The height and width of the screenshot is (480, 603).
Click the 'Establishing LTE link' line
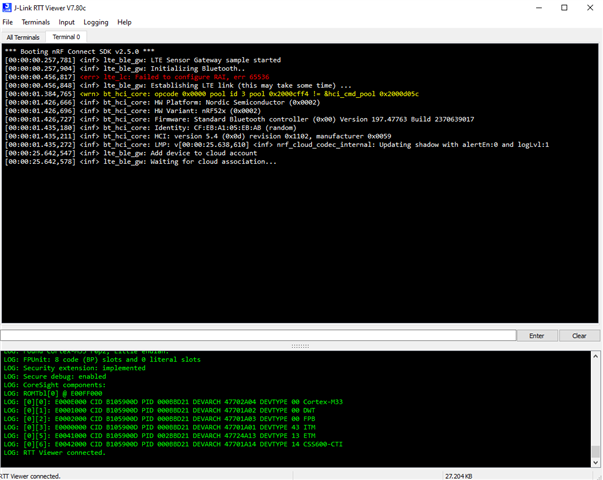tap(178, 85)
